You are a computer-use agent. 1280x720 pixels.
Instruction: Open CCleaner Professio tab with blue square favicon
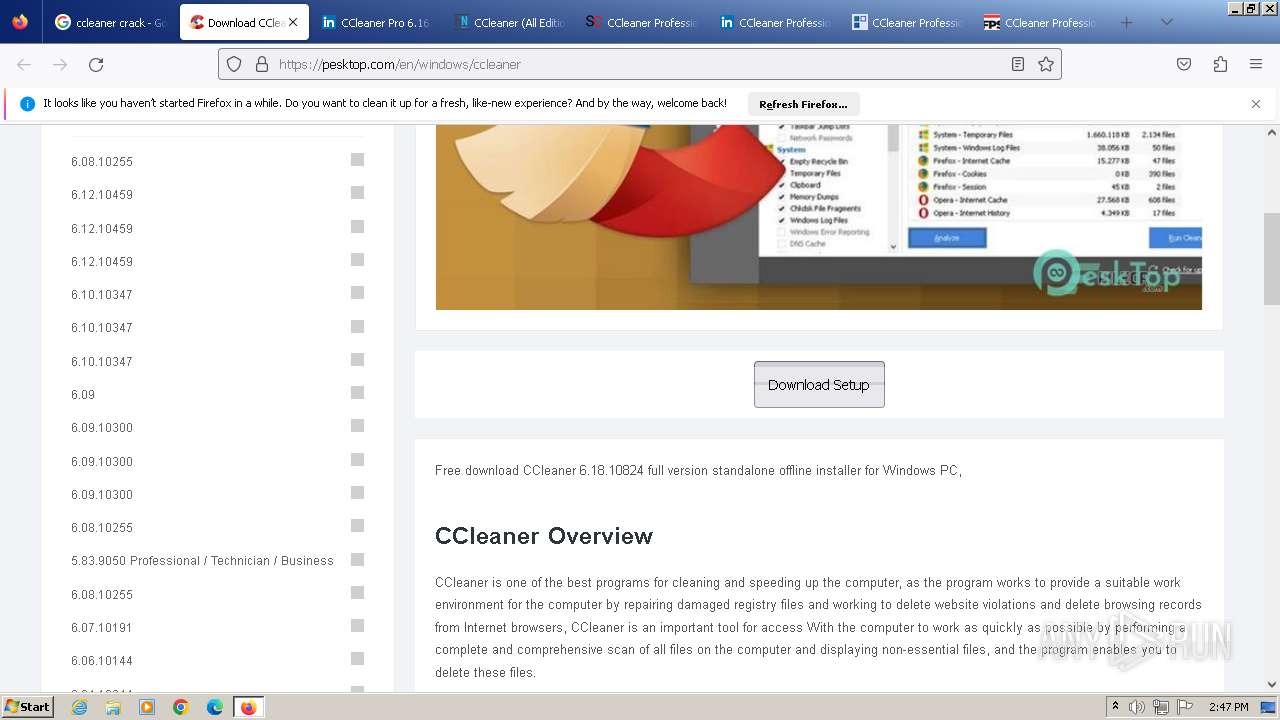tap(908, 22)
